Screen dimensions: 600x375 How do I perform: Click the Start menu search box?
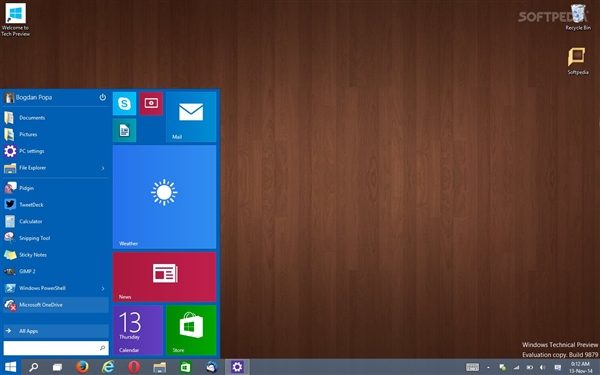coord(56,348)
